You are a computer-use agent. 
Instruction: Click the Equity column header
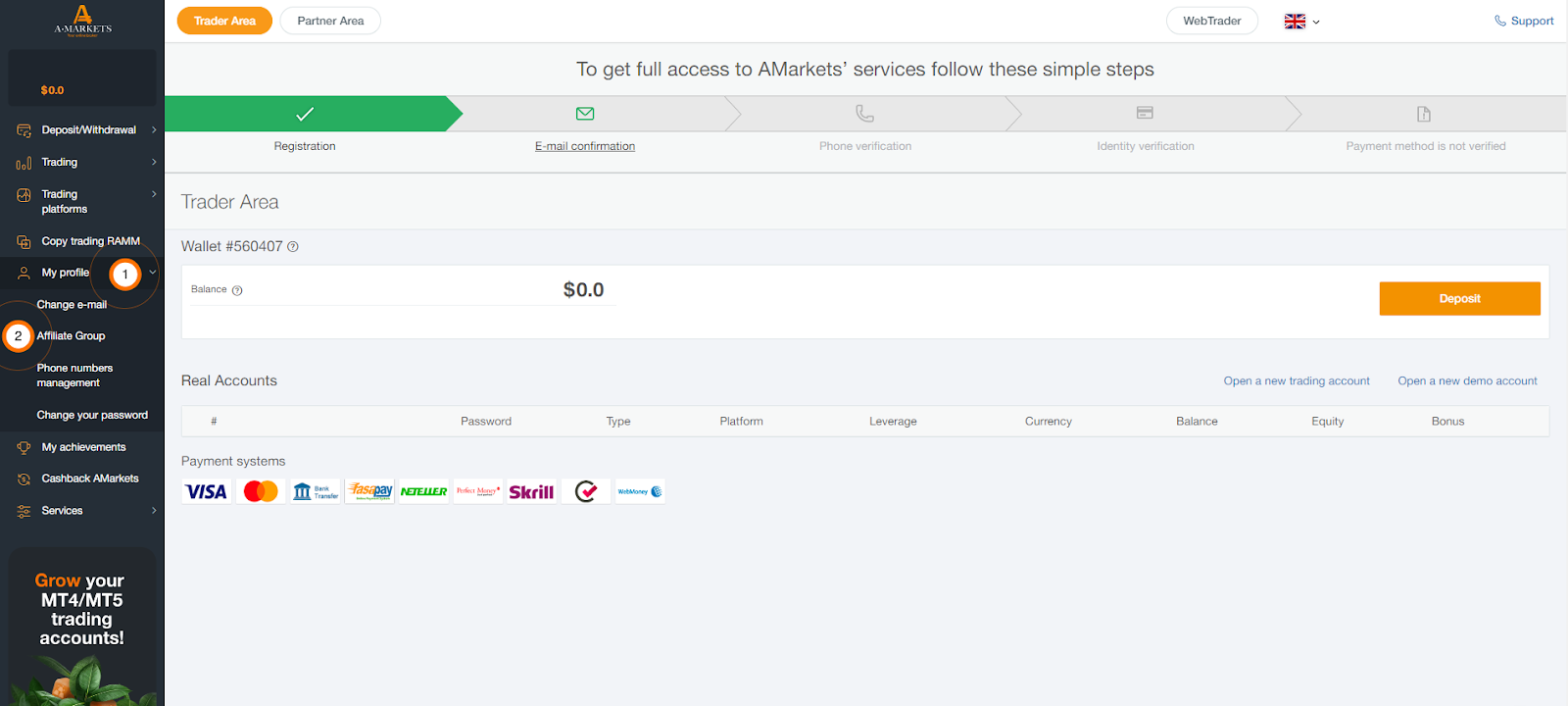tap(1328, 422)
